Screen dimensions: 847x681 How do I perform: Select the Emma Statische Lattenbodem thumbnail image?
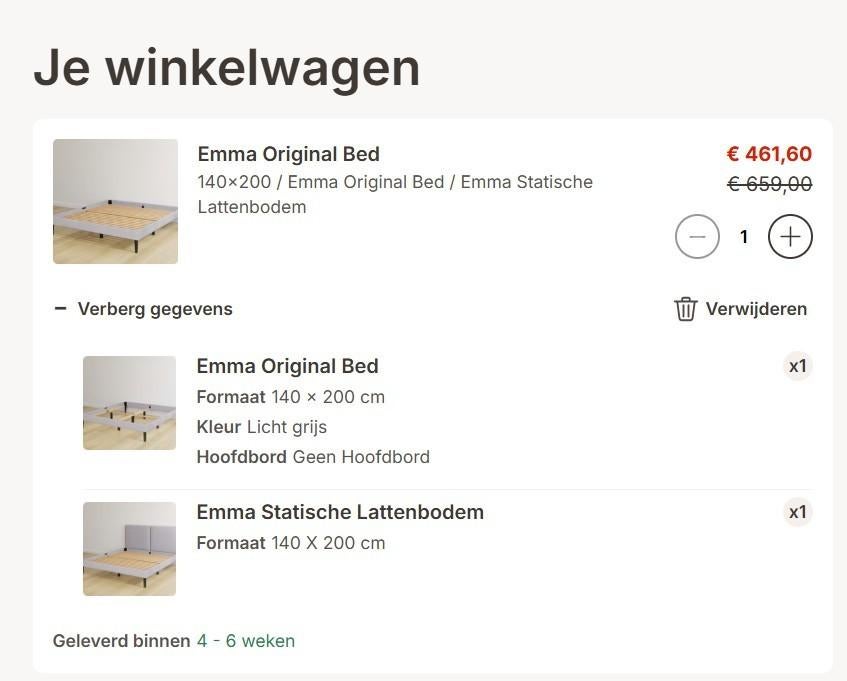click(129, 548)
